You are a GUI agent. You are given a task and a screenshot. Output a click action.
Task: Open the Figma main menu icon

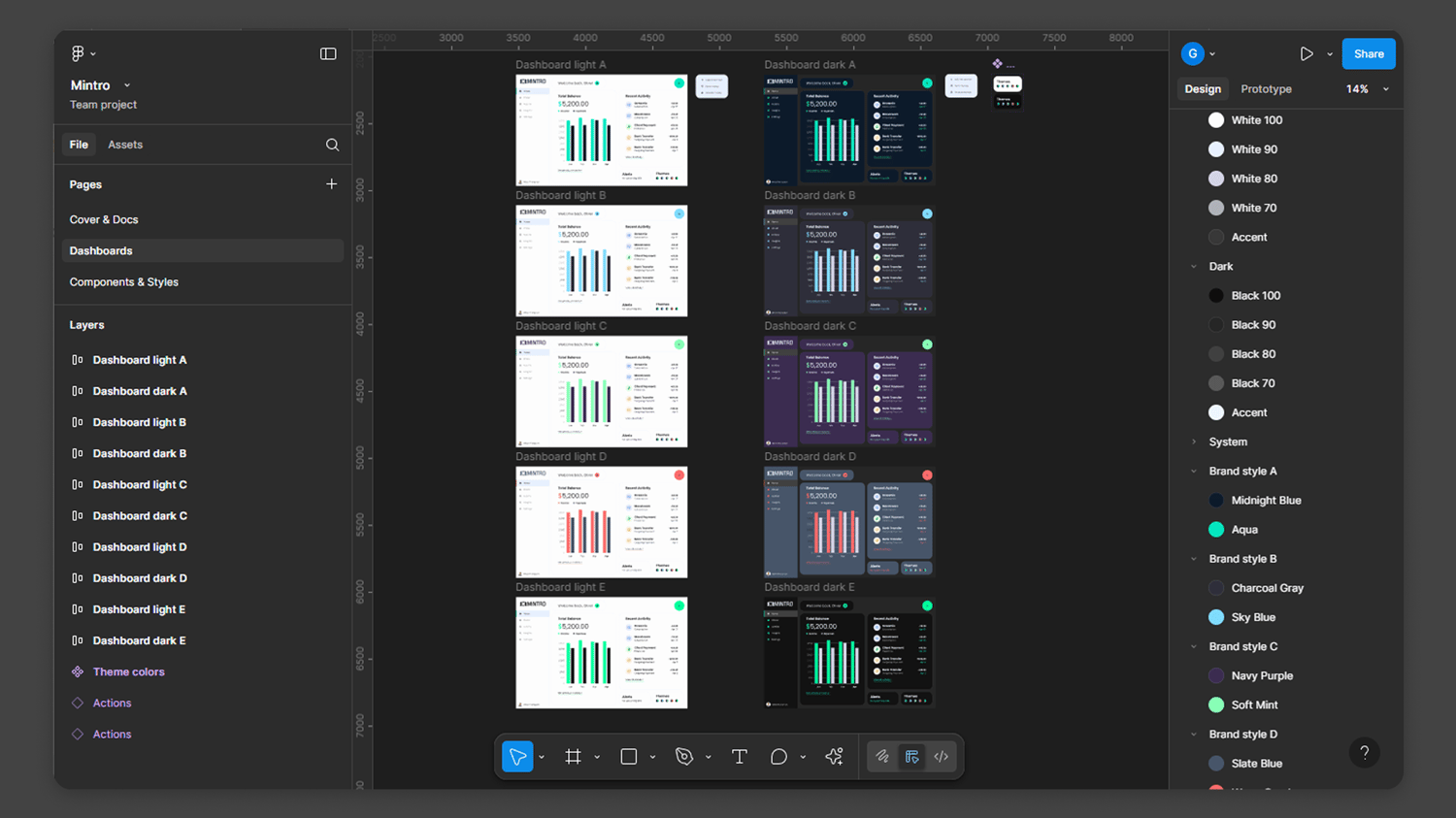pyautogui.click(x=78, y=53)
